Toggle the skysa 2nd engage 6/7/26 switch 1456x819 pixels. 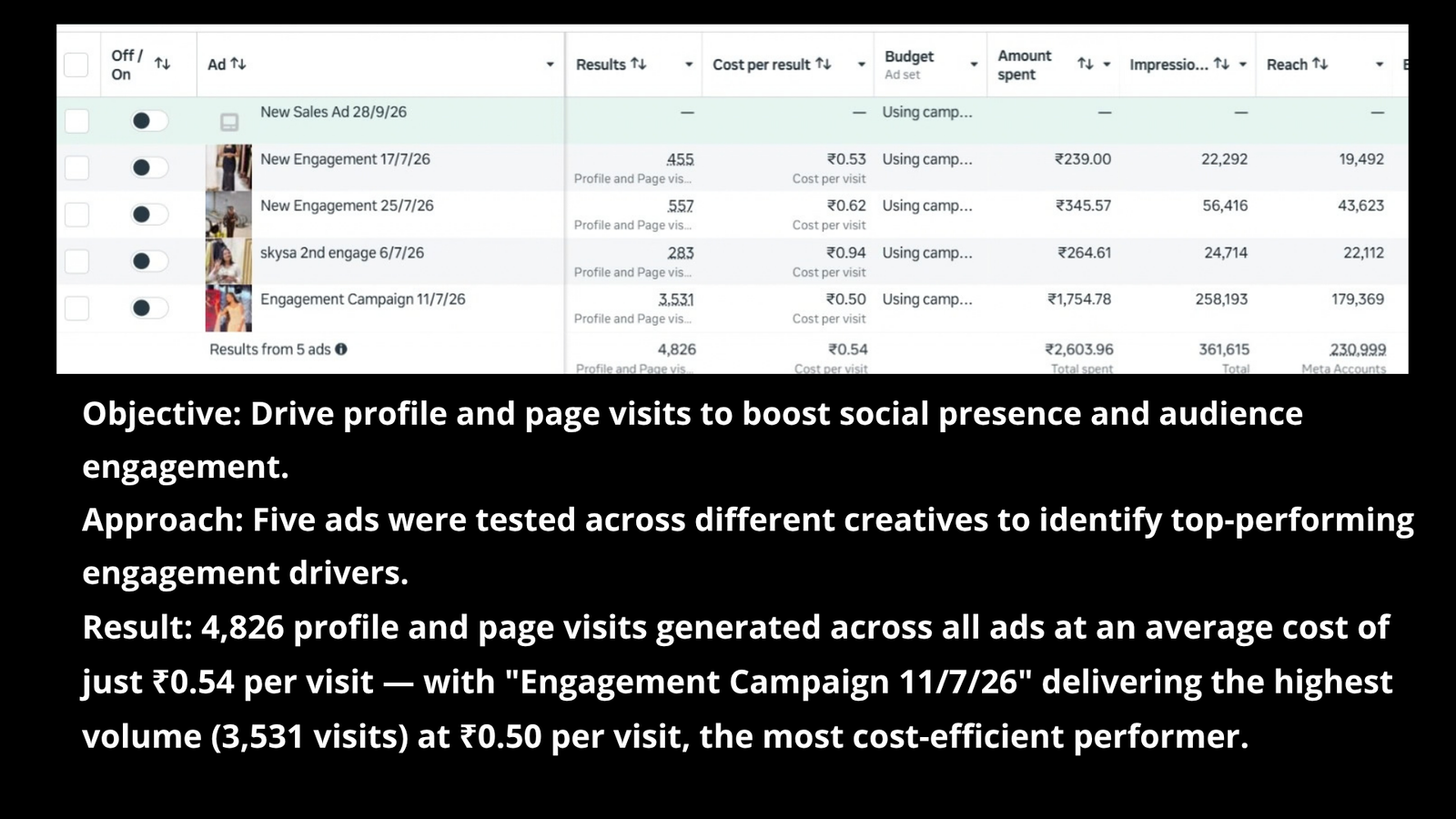(149, 261)
